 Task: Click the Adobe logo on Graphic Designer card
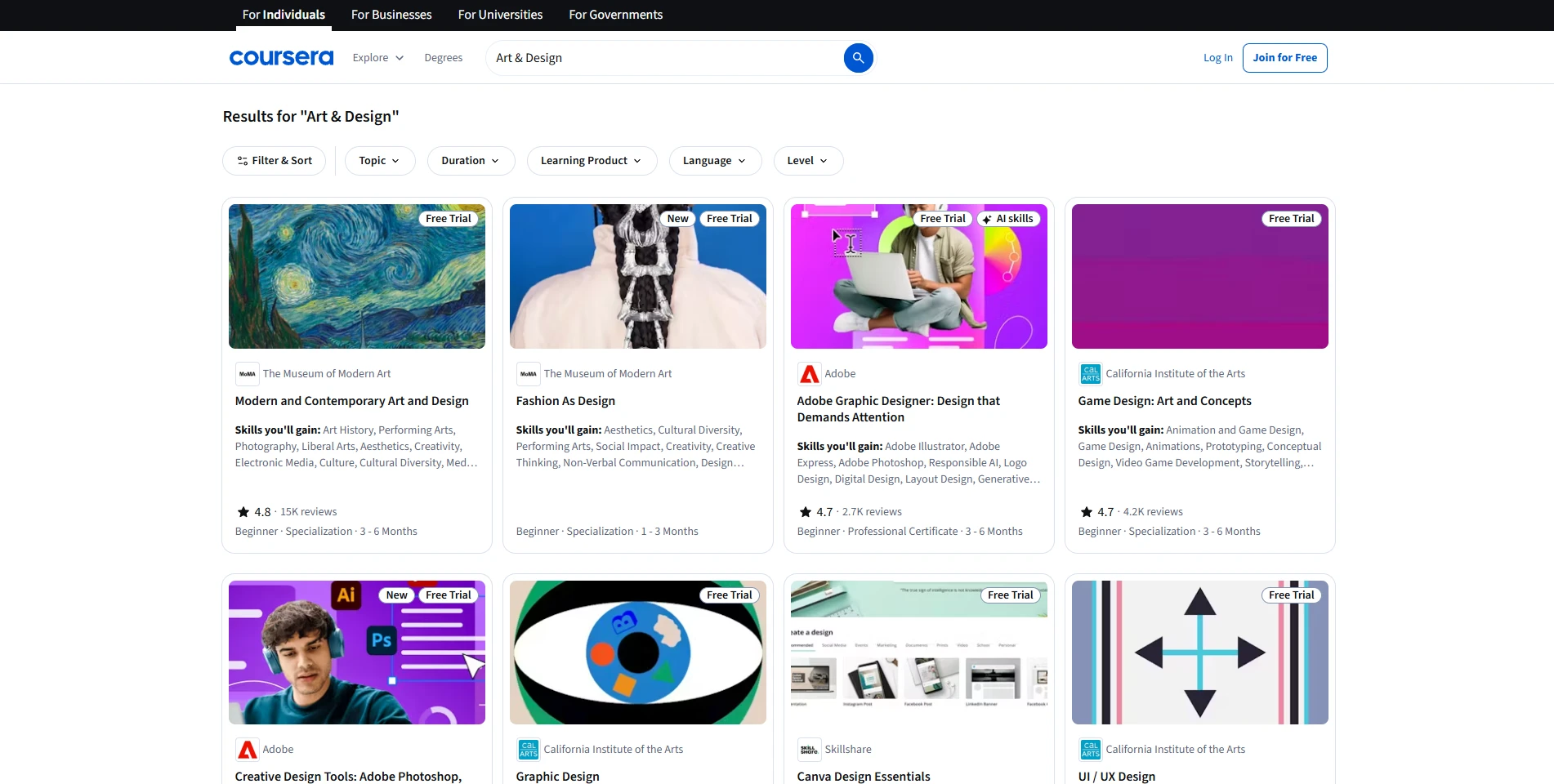click(809, 373)
